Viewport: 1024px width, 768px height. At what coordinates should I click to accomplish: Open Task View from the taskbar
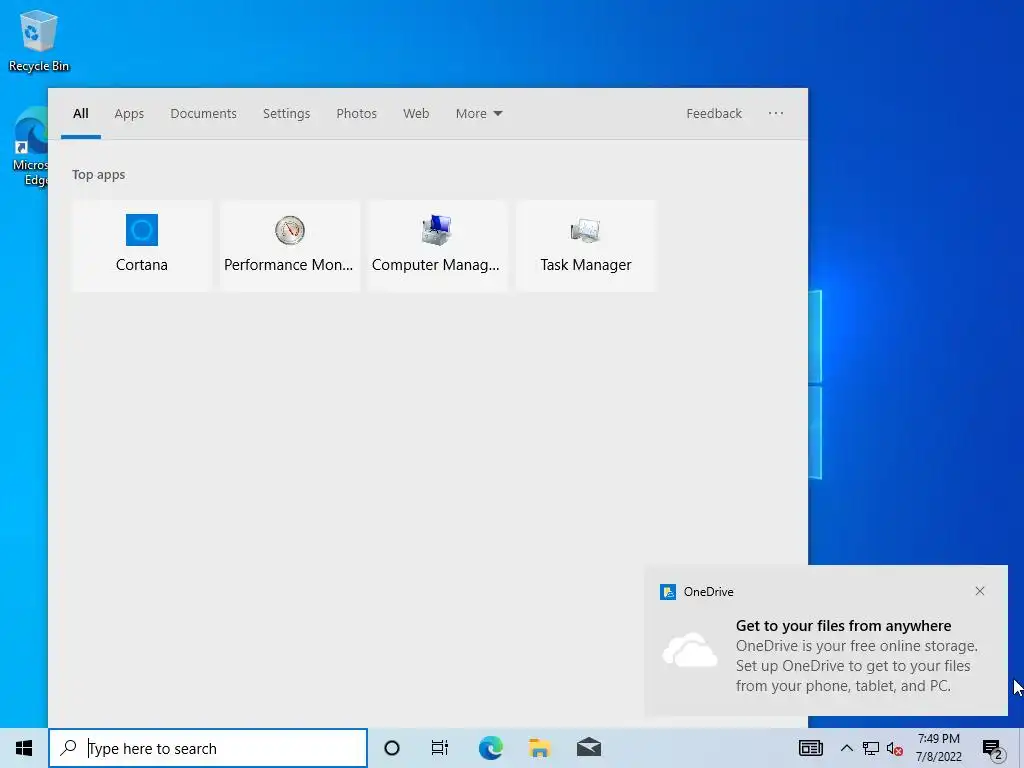[440, 748]
